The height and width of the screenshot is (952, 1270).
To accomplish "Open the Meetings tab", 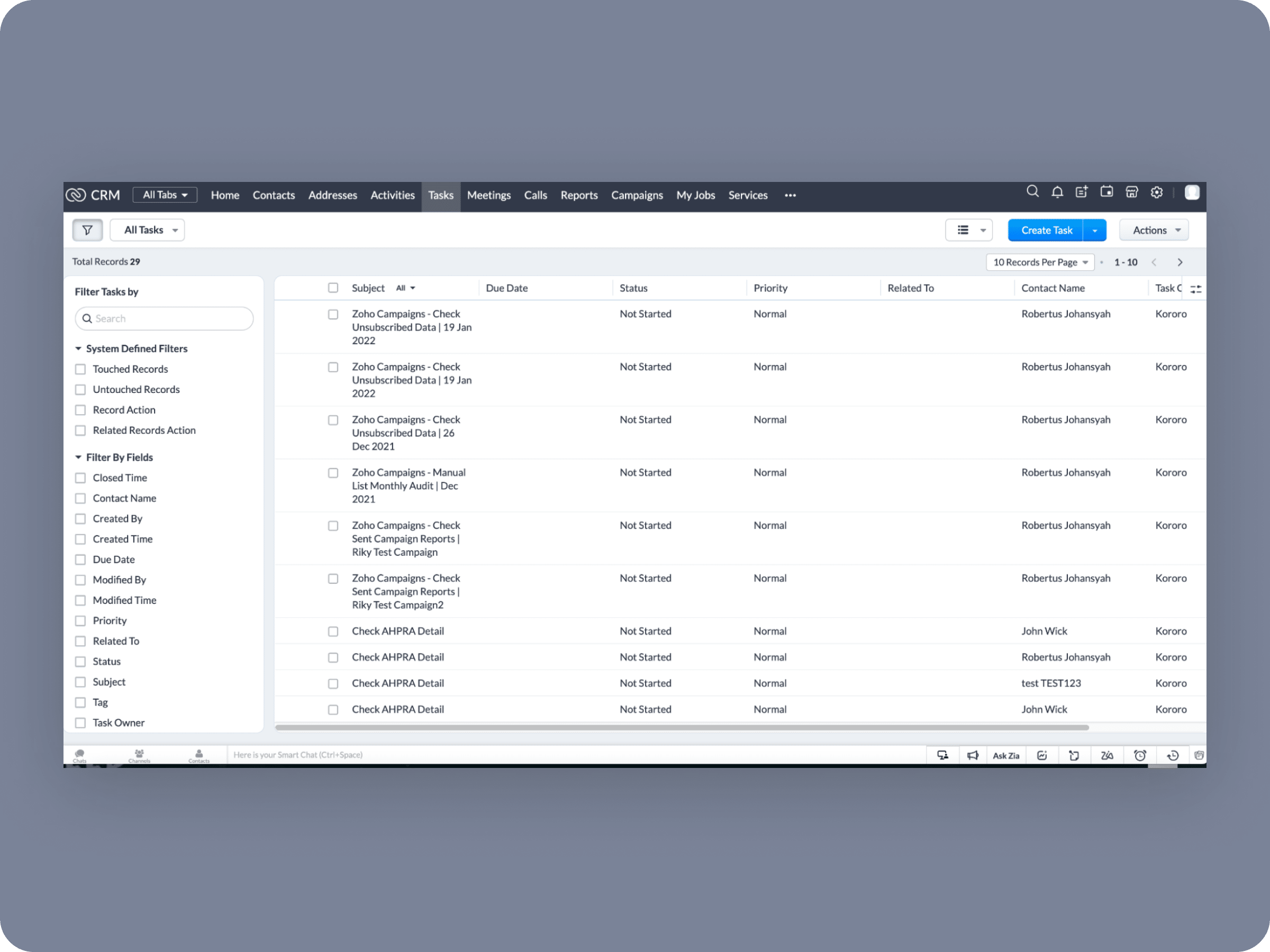I will tap(488, 195).
